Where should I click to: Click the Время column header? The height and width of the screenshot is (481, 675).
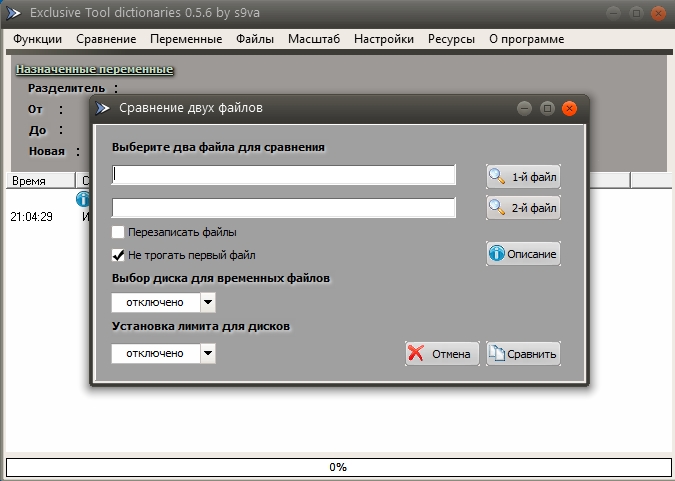[28, 181]
